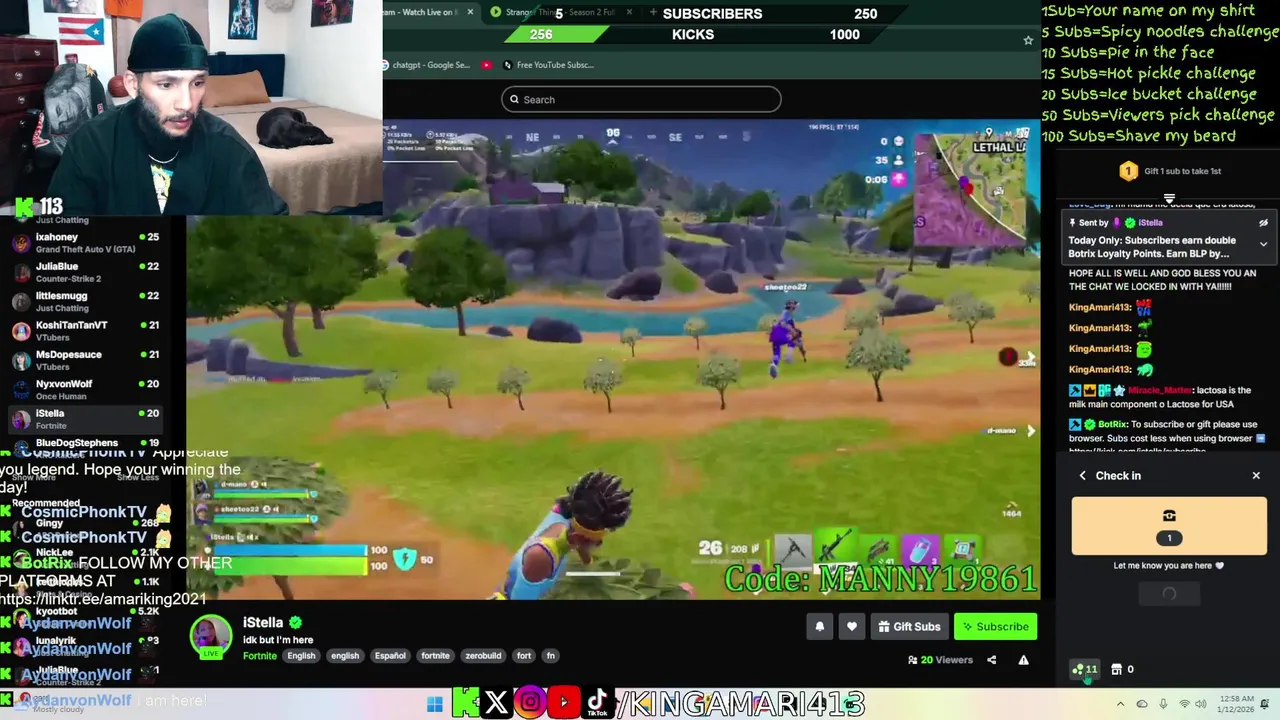Image resolution: width=1280 pixels, height=720 pixels.
Task: Select the first English tag
Action: tap(301, 656)
